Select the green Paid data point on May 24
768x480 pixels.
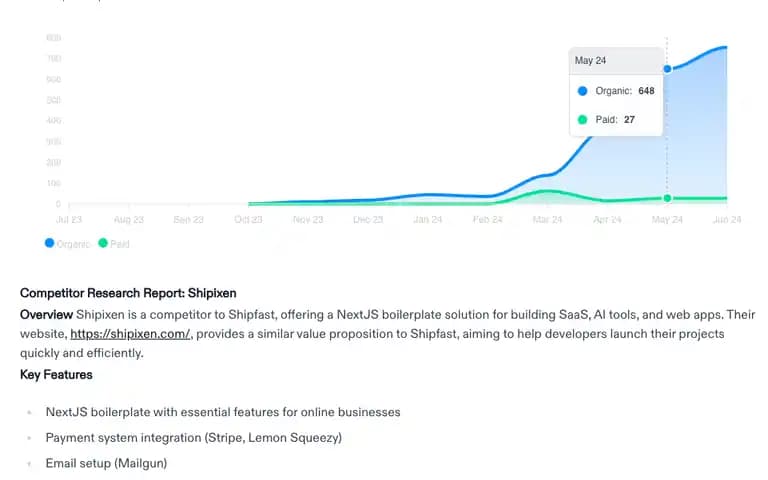[x=667, y=198]
